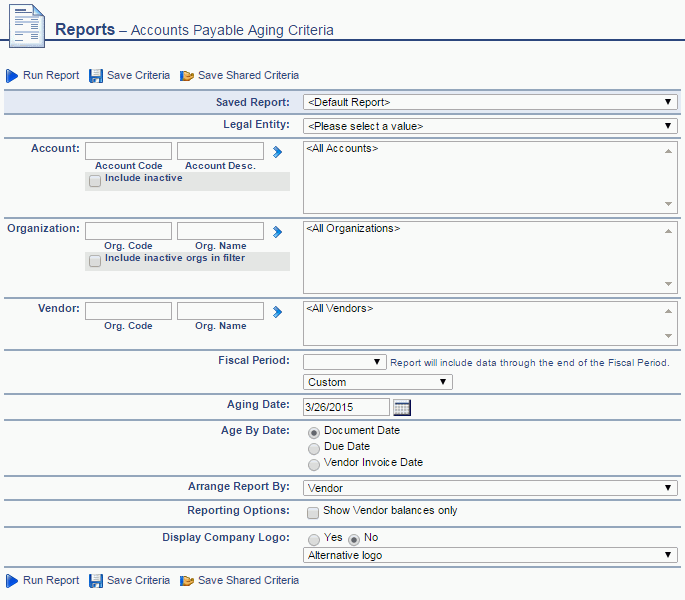Expand the Legal Entity dropdown
The height and width of the screenshot is (600, 685).
[490, 126]
